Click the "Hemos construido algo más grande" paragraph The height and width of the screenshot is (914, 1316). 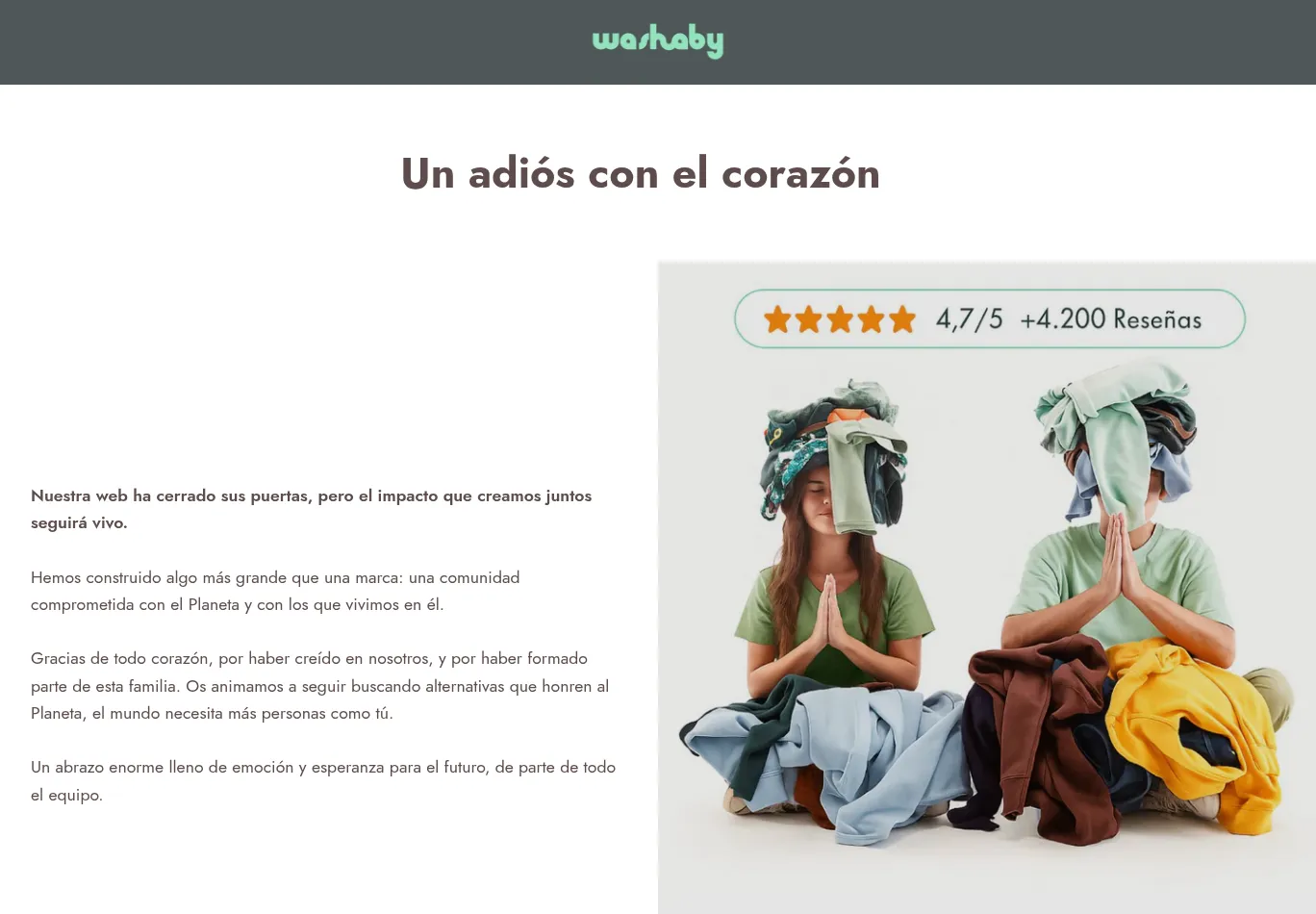tap(275, 591)
